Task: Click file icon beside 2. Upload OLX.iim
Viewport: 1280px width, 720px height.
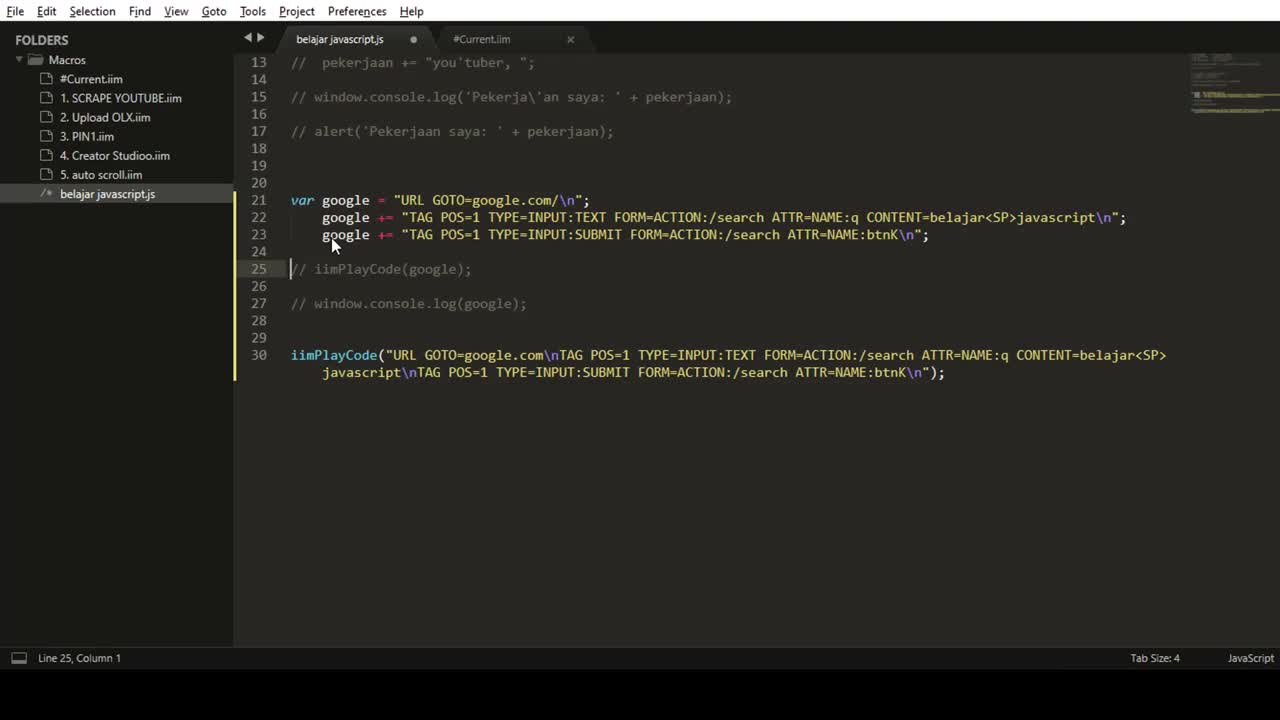Action: pos(45,117)
